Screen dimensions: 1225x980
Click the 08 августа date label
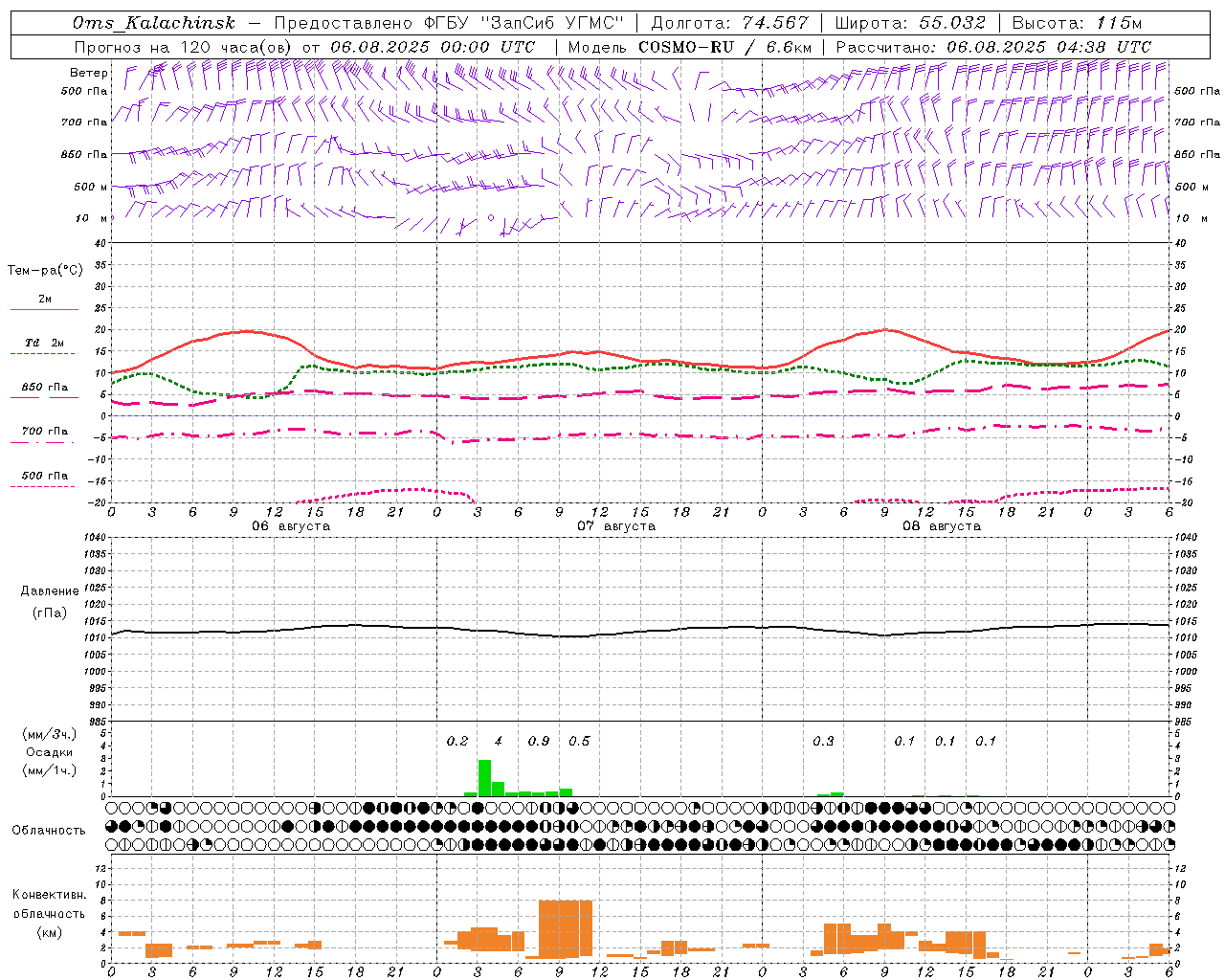(942, 526)
